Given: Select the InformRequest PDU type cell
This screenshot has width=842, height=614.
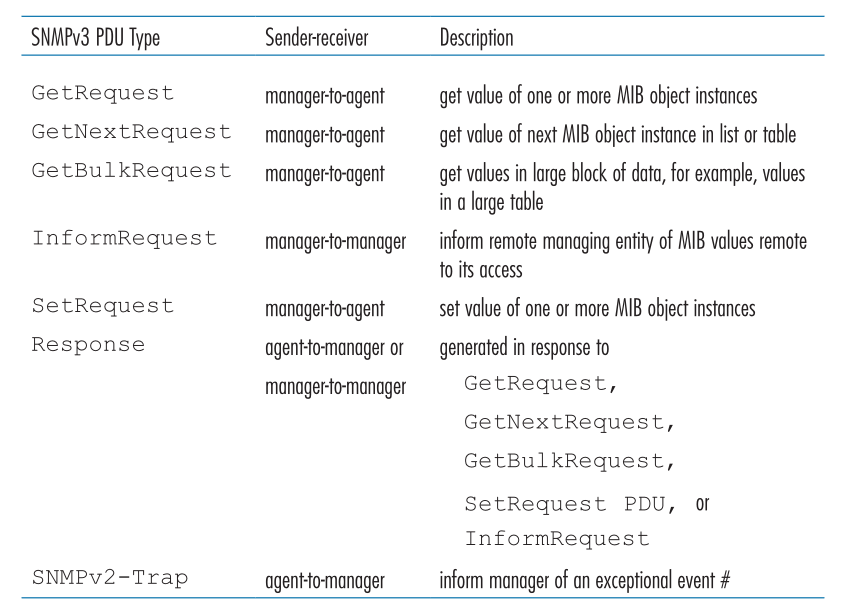Looking at the screenshot, I should click(125, 239).
